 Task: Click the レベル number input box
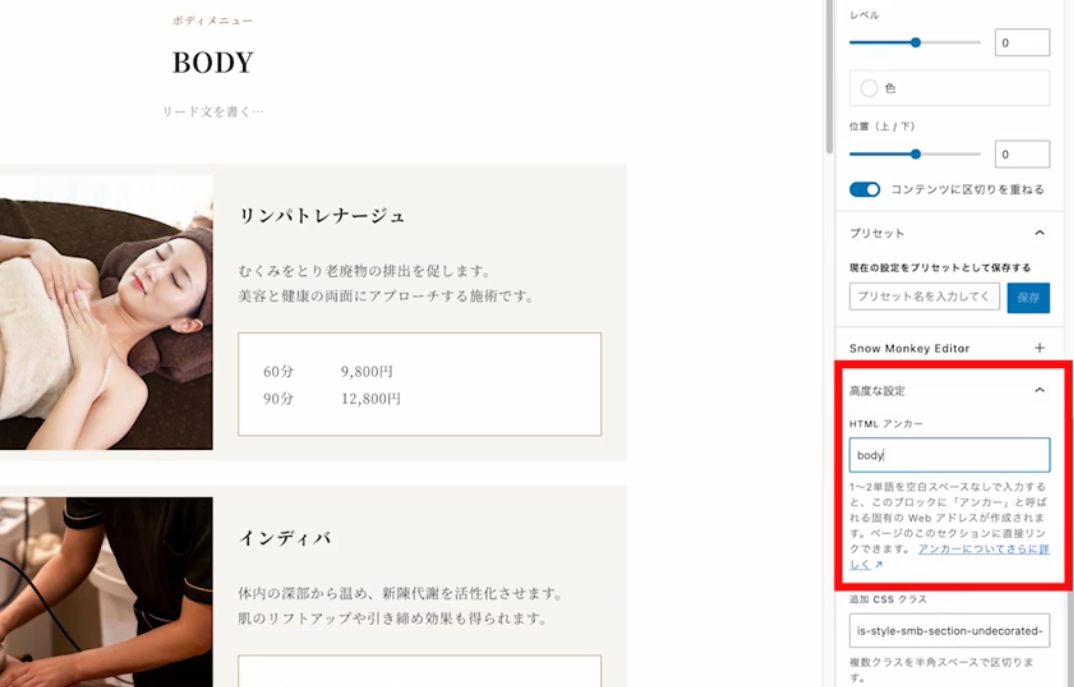tap(1021, 43)
